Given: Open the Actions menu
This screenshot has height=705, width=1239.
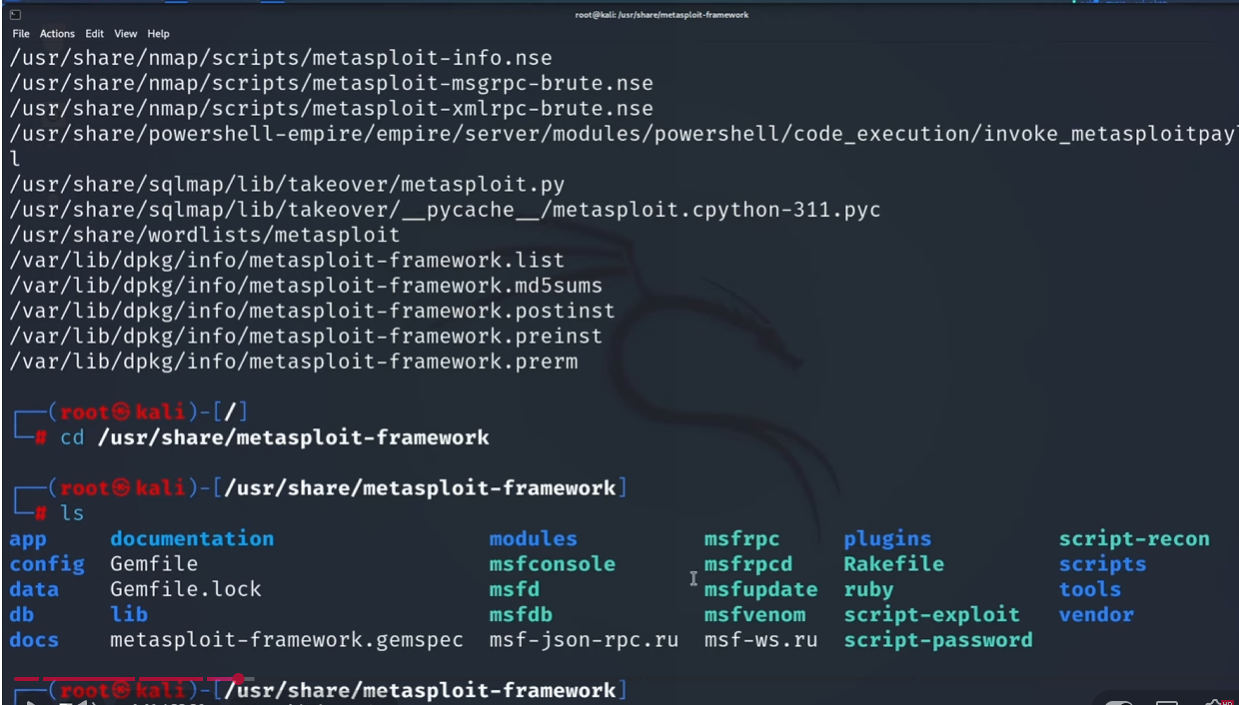Looking at the screenshot, I should point(57,34).
